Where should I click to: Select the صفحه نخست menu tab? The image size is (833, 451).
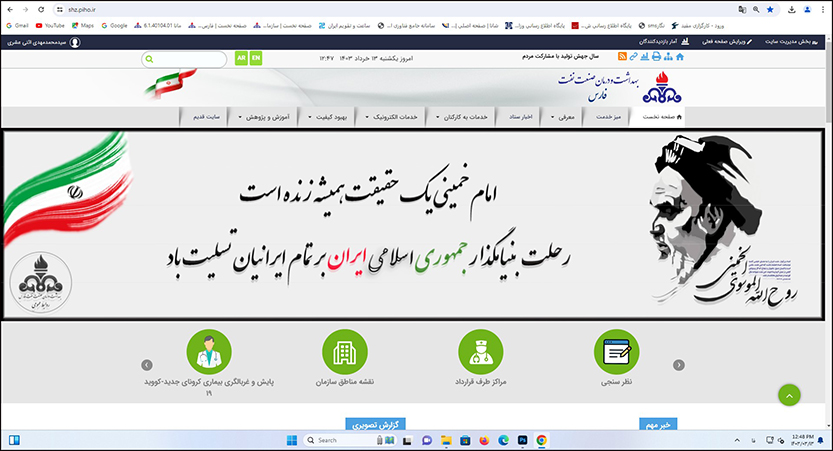coord(657,117)
